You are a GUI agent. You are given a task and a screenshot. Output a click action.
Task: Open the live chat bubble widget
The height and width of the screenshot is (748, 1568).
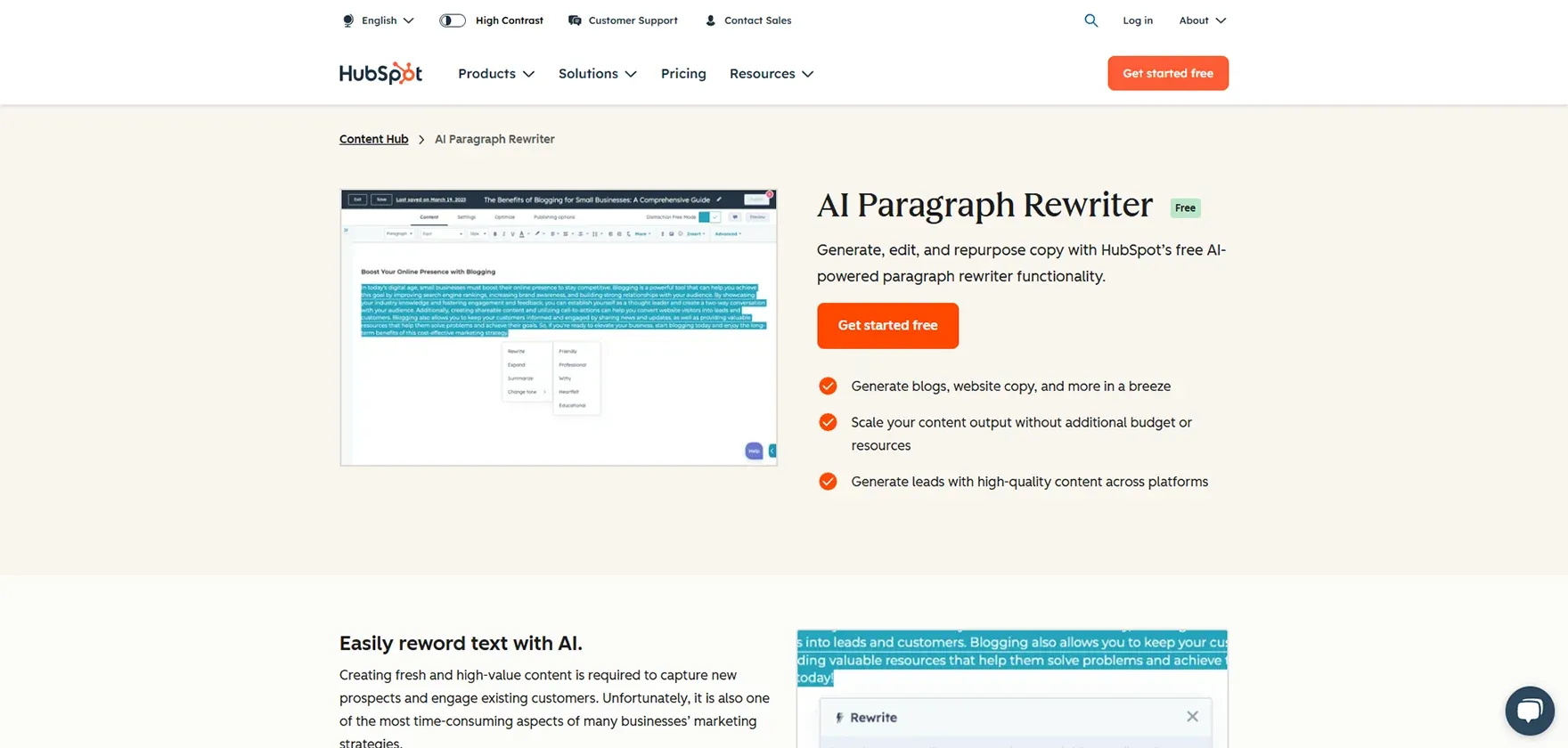coord(1530,711)
